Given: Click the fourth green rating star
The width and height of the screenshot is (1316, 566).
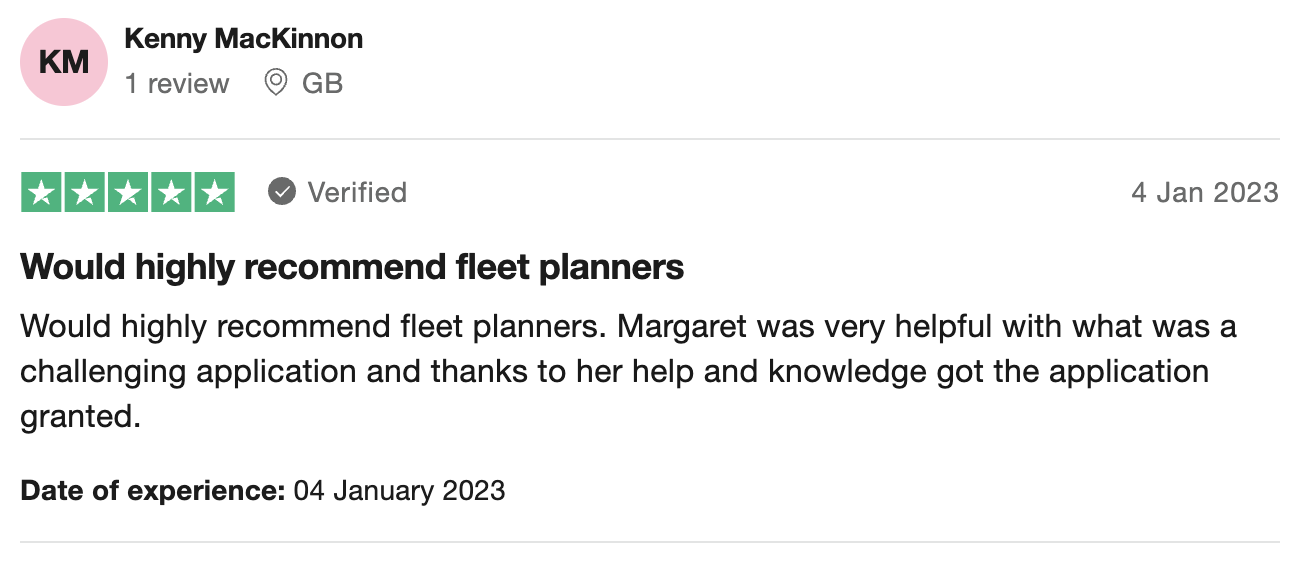Looking at the screenshot, I should tap(171, 193).
